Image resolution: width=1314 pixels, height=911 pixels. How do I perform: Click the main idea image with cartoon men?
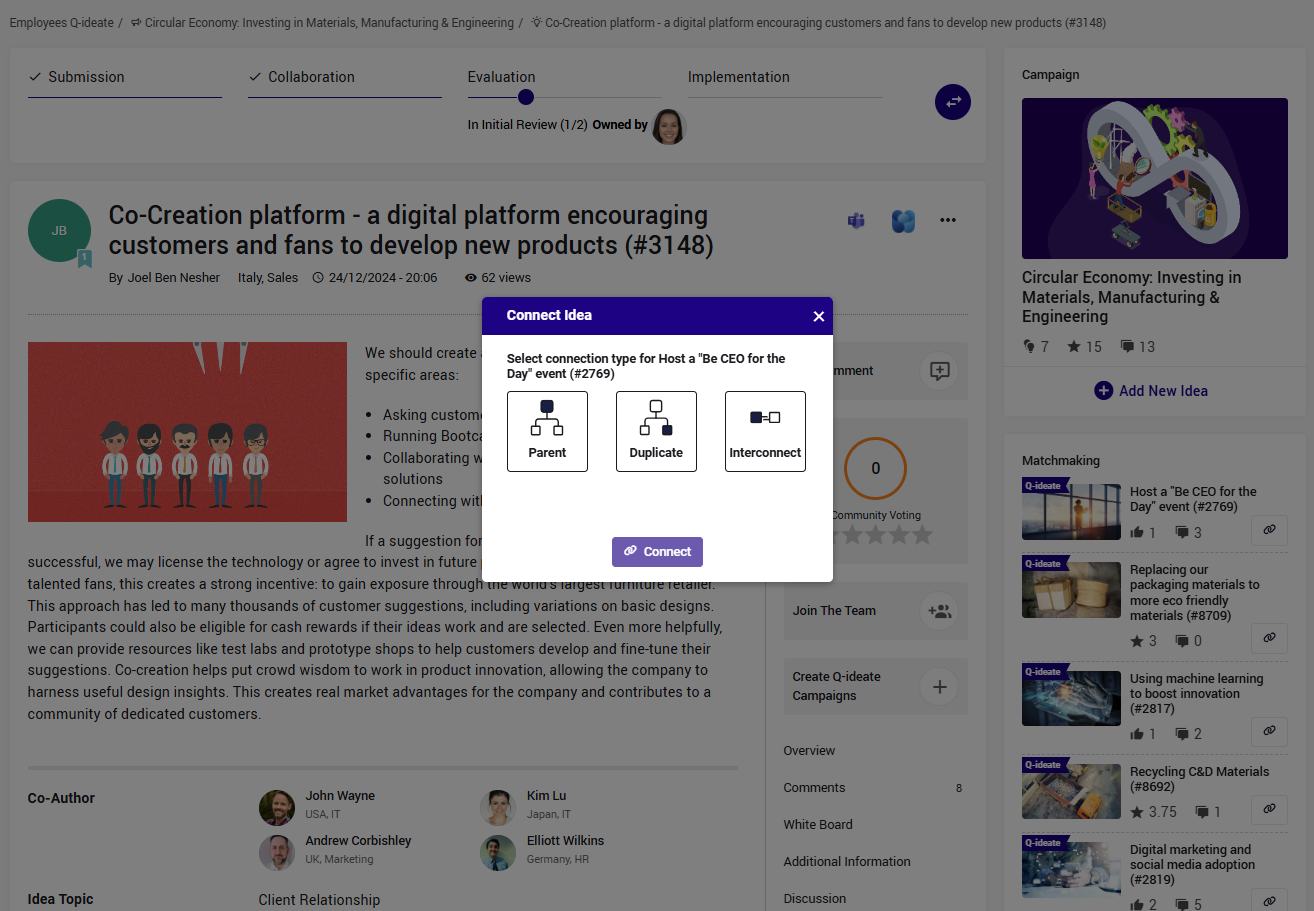point(187,432)
